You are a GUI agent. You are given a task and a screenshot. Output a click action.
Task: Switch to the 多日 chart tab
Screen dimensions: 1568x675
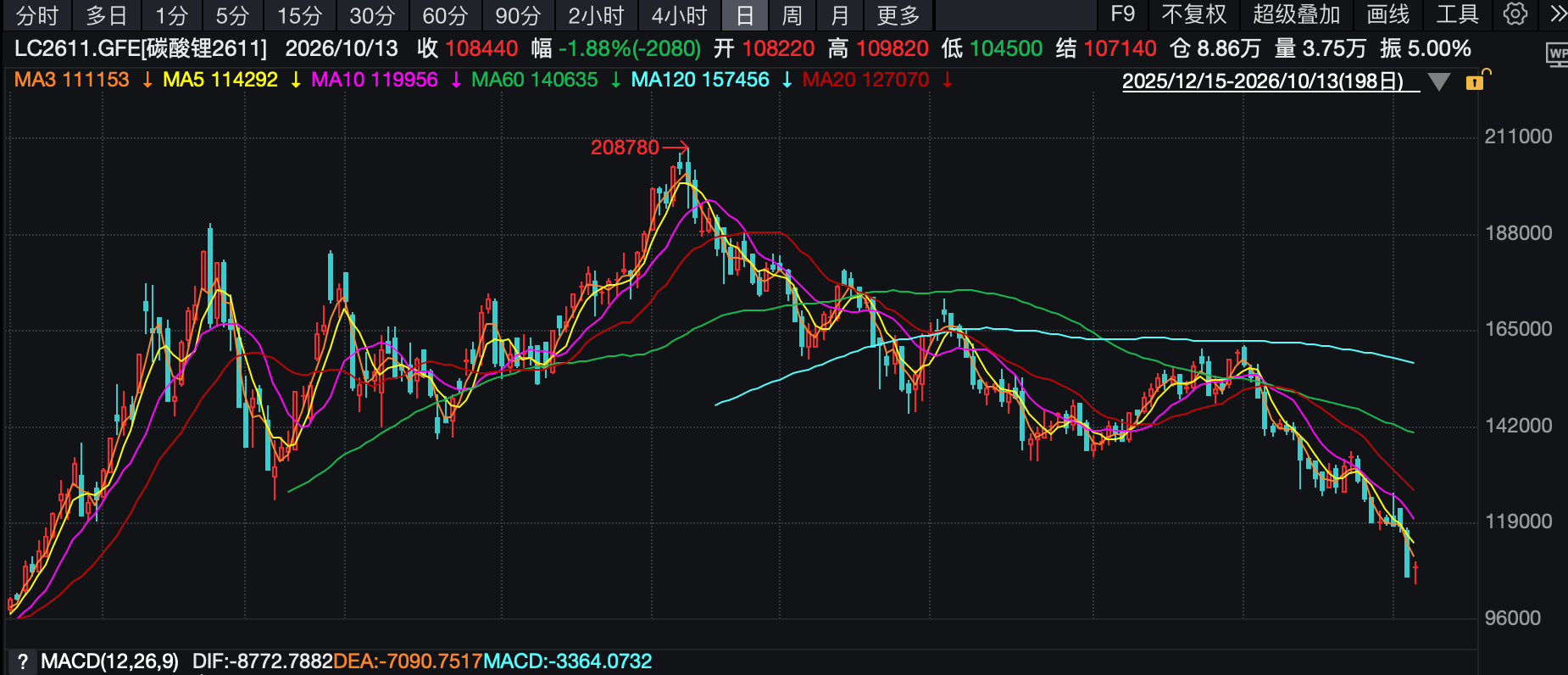tap(107, 15)
